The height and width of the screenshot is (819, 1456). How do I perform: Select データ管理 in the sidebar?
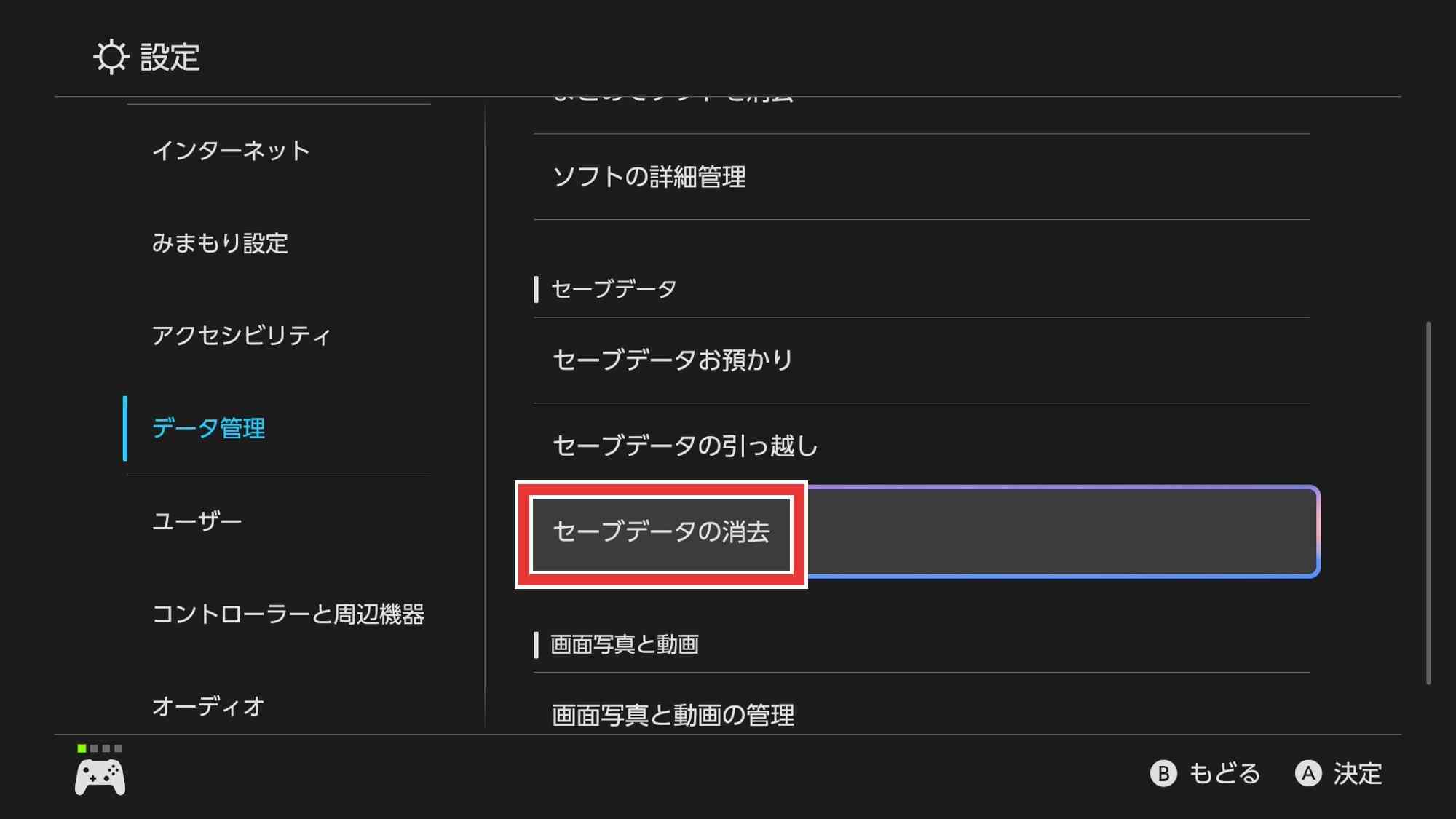[209, 428]
